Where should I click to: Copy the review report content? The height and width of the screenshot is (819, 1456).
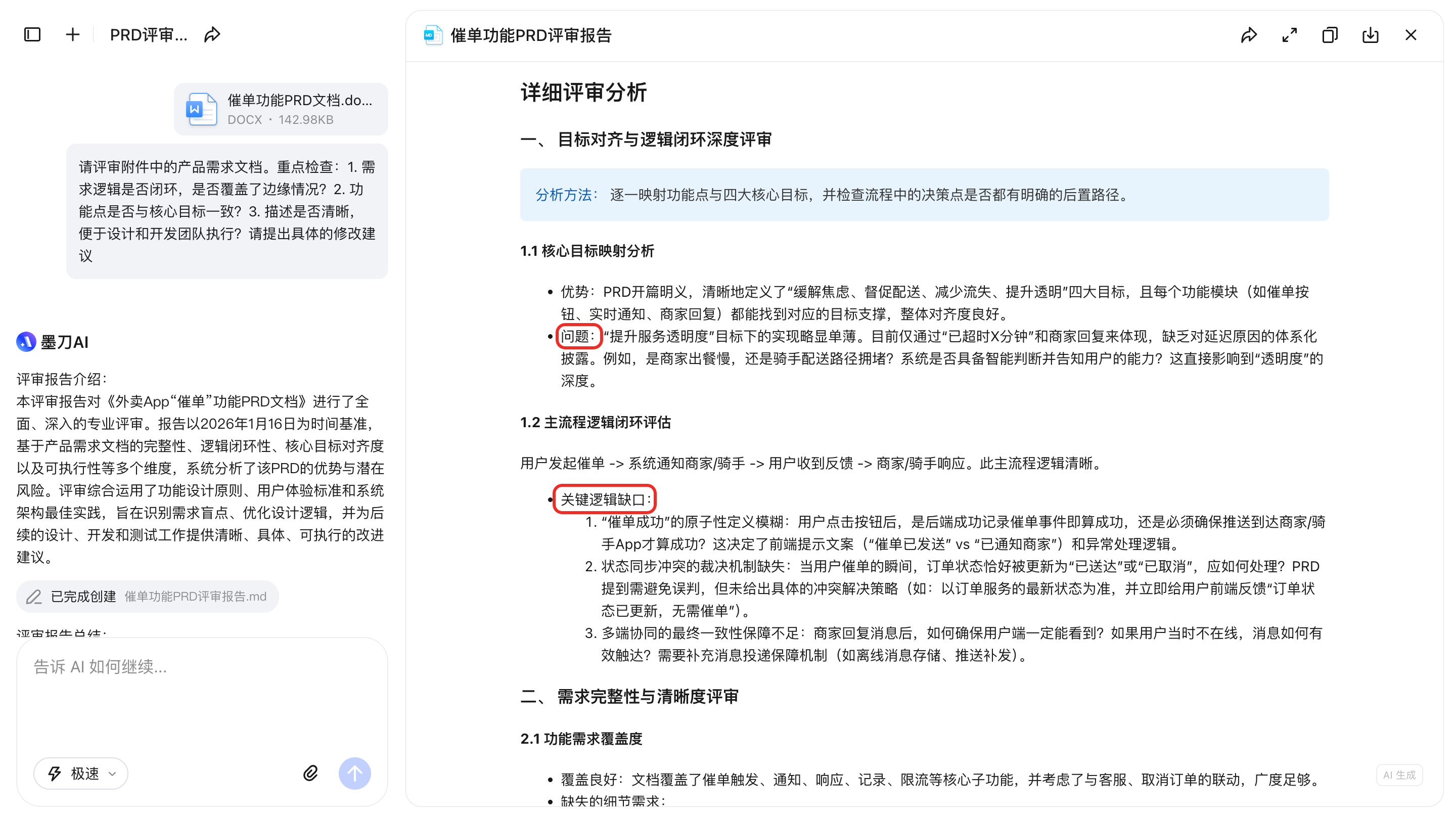point(1330,35)
